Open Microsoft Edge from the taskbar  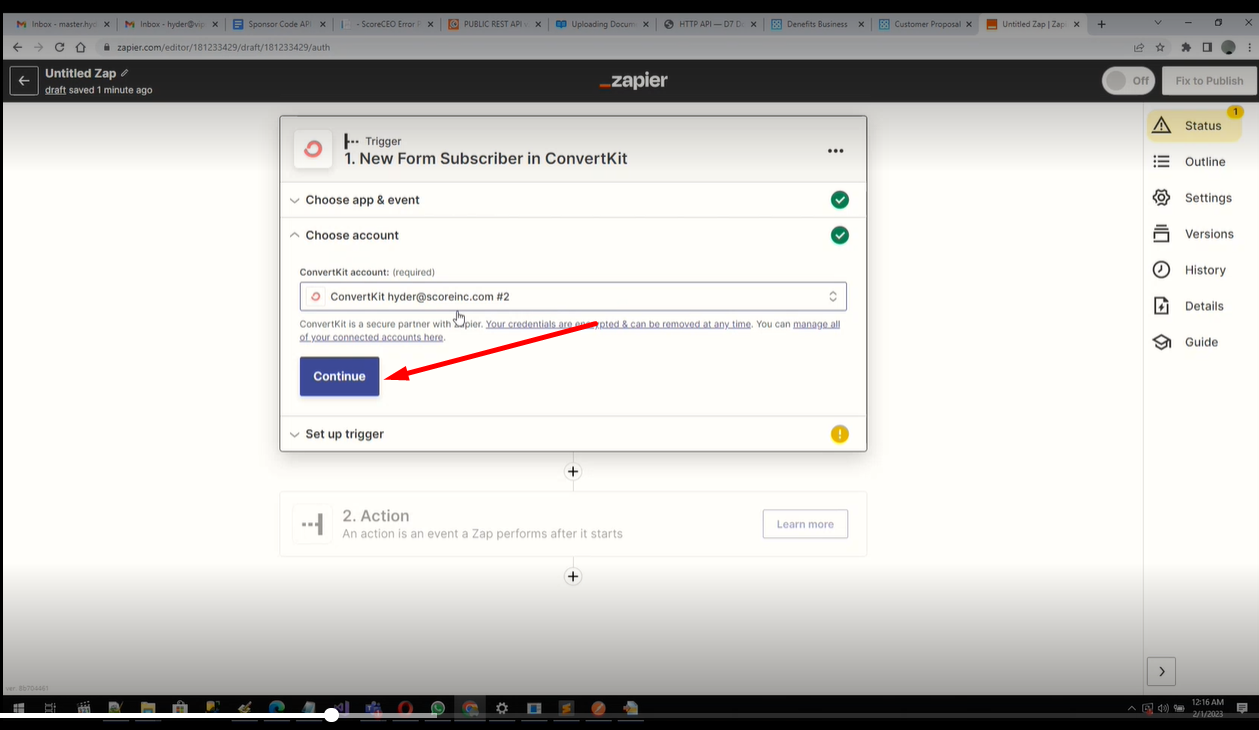click(x=277, y=708)
